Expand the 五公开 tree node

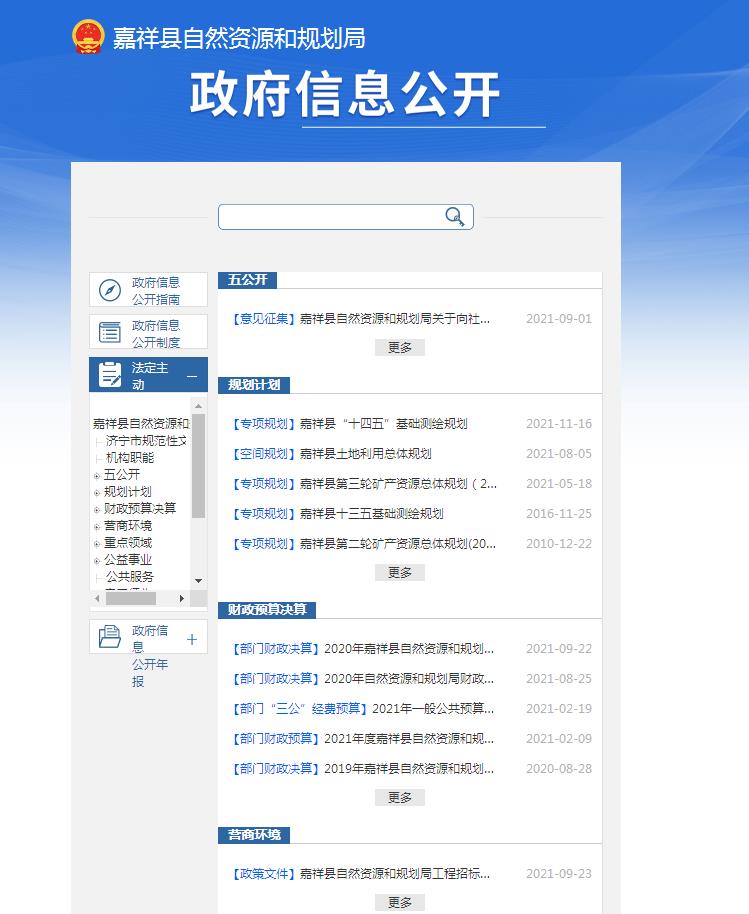(97, 476)
